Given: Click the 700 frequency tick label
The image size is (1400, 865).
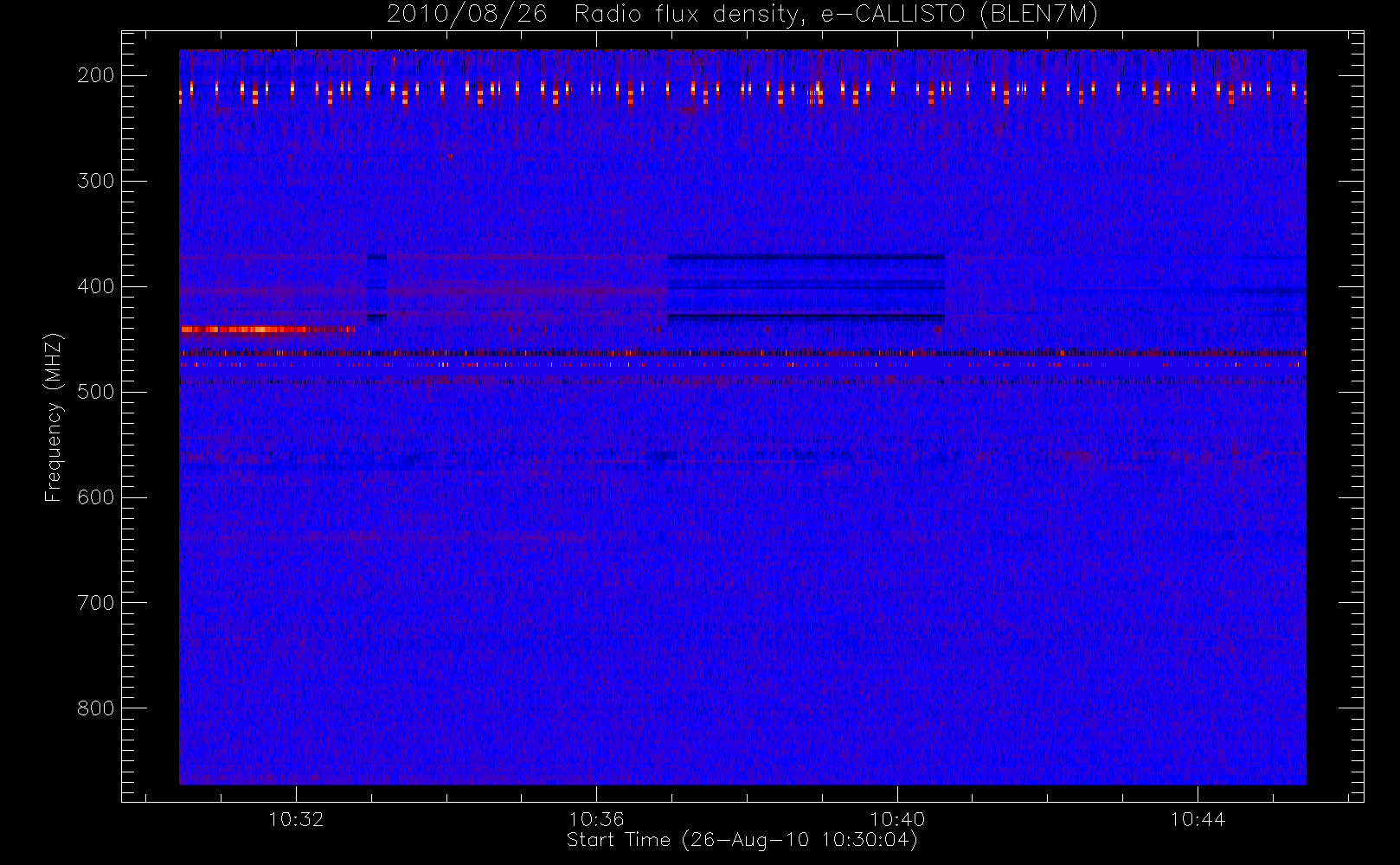Looking at the screenshot, I should pyautogui.click(x=96, y=603).
